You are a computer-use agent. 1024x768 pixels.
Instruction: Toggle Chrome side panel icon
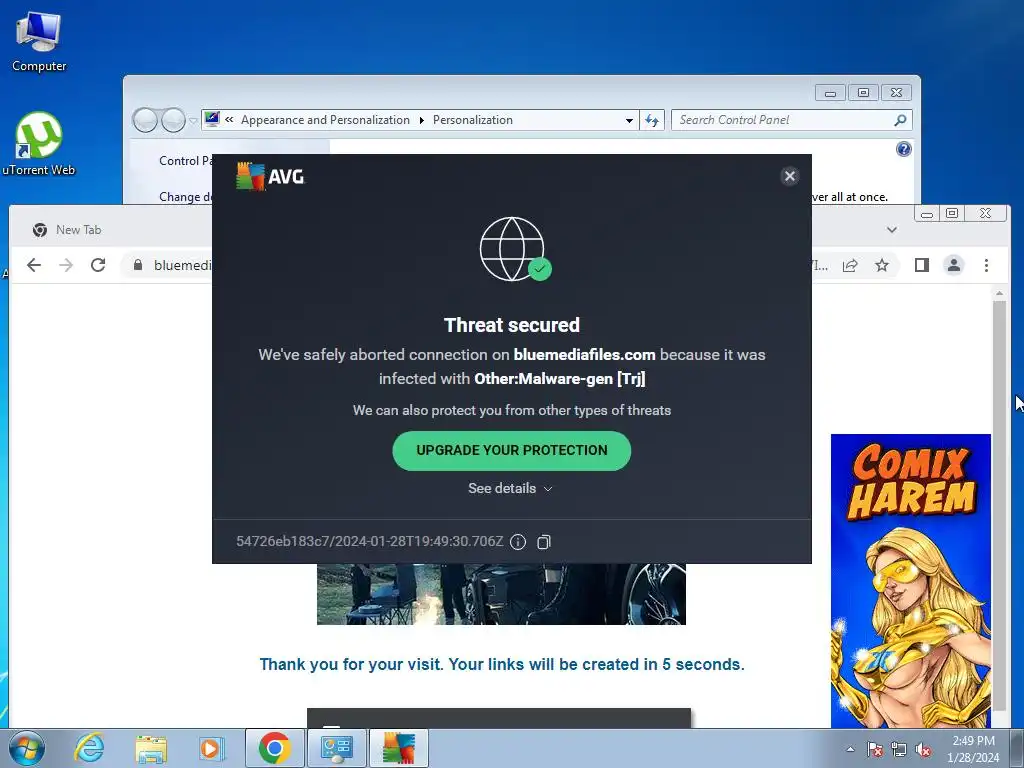(x=921, y=265)
